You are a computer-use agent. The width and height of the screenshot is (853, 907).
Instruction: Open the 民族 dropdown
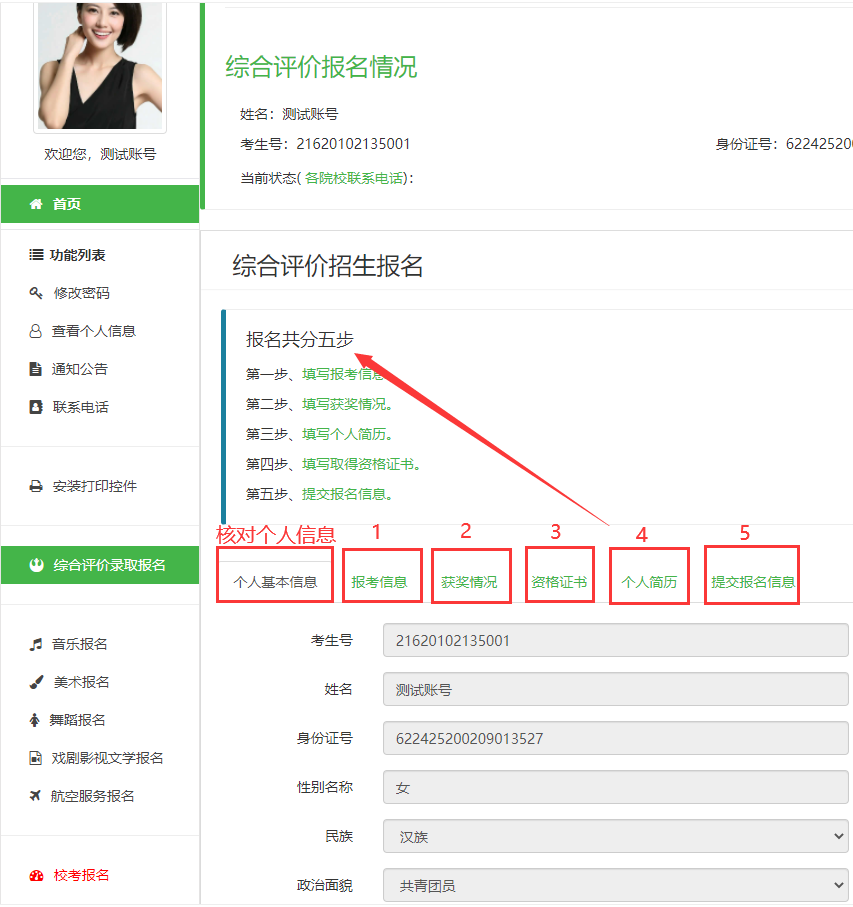pyautogui.click(x=615, y=836)
